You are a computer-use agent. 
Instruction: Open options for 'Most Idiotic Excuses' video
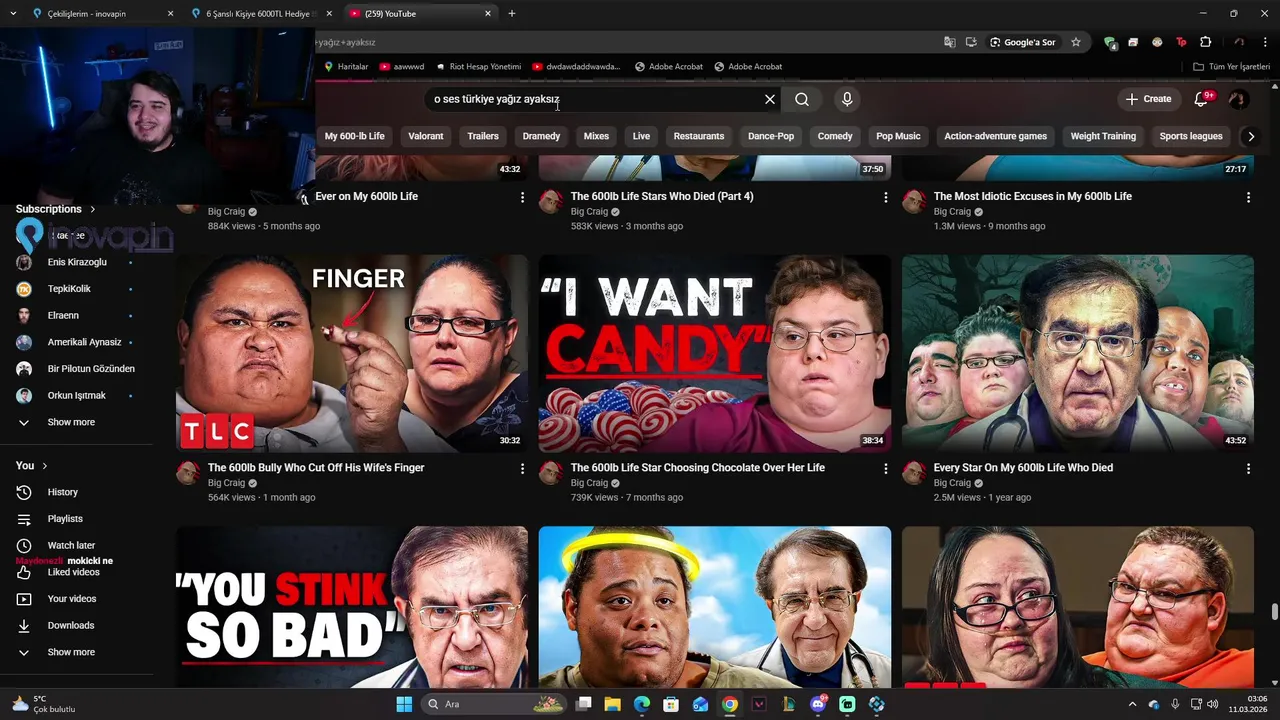coord(1248,198)
